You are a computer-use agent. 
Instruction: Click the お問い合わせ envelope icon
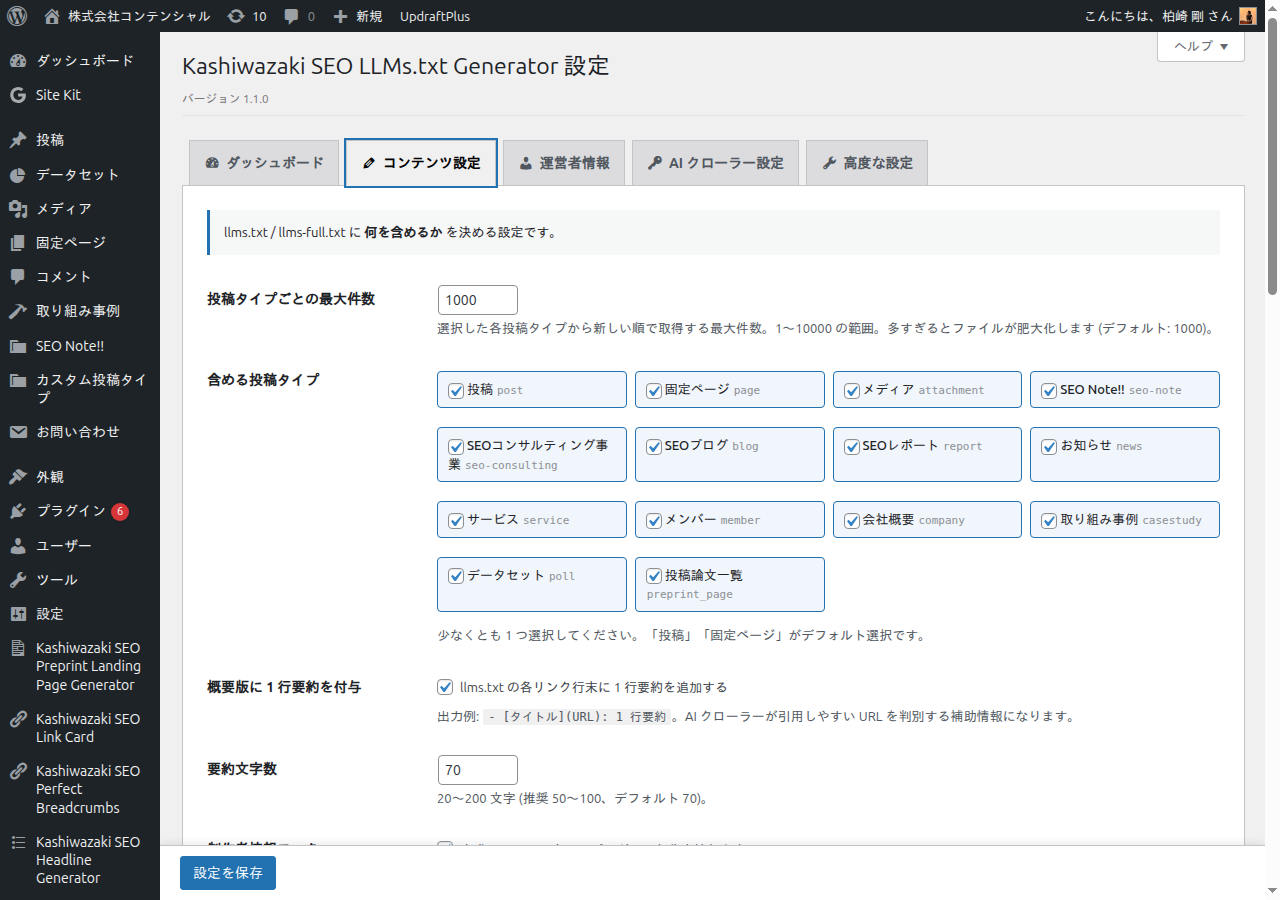click(x=18, y=432)
